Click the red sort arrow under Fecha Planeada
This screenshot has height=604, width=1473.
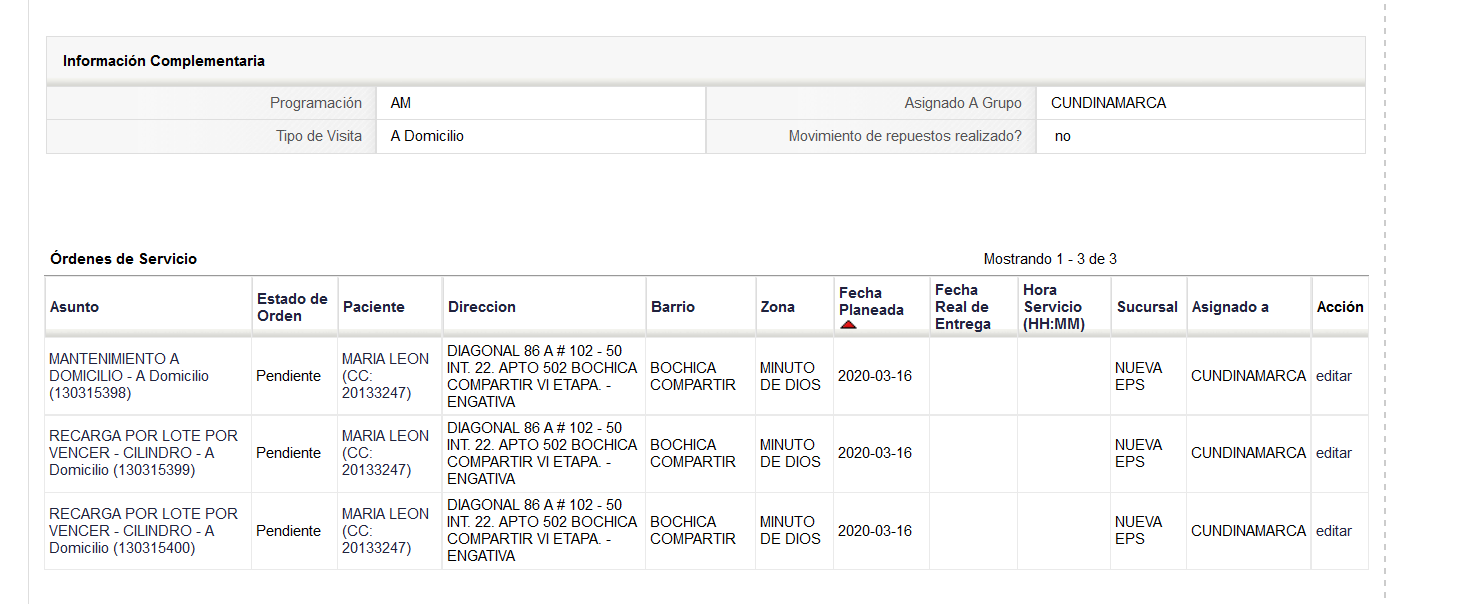[848, 325]
